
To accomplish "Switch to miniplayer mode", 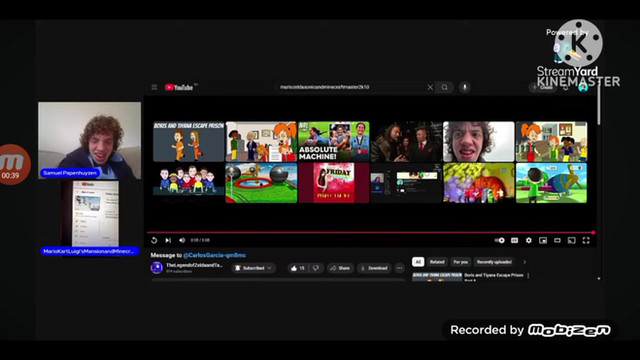I will [543, 240].
